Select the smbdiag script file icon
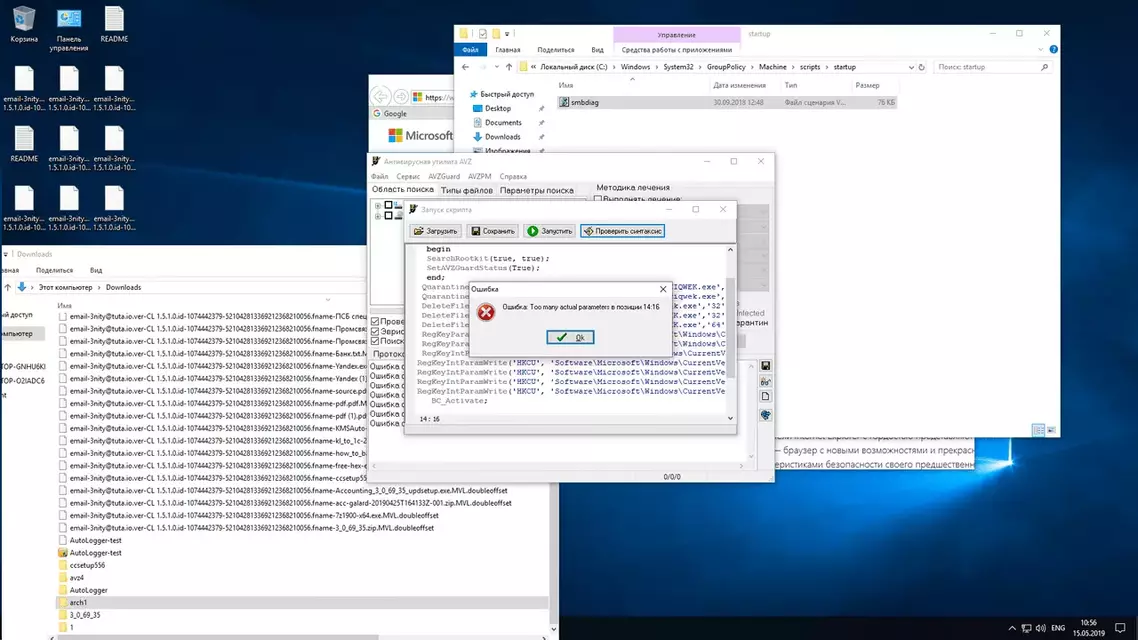 click(564, 102)
